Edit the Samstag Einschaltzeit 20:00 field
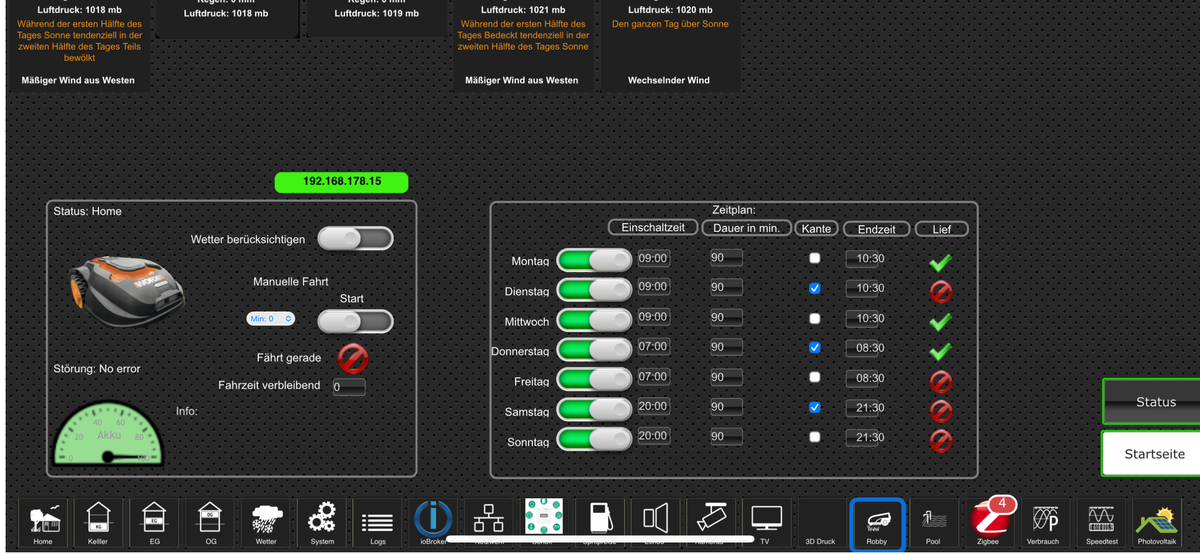 [x=653, y=407]
